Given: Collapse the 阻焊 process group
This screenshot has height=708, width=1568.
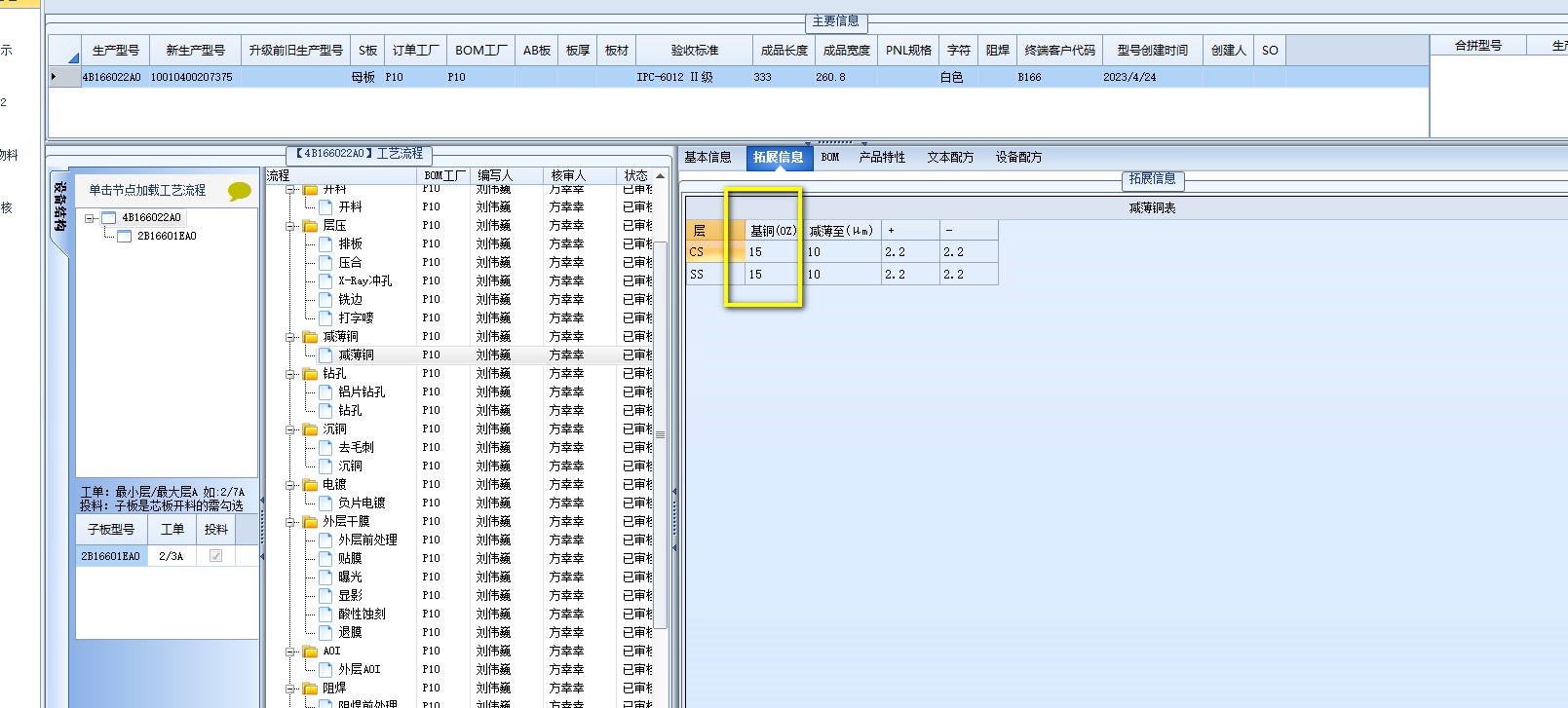Looking at the screenshot, I should click(290, 689).
